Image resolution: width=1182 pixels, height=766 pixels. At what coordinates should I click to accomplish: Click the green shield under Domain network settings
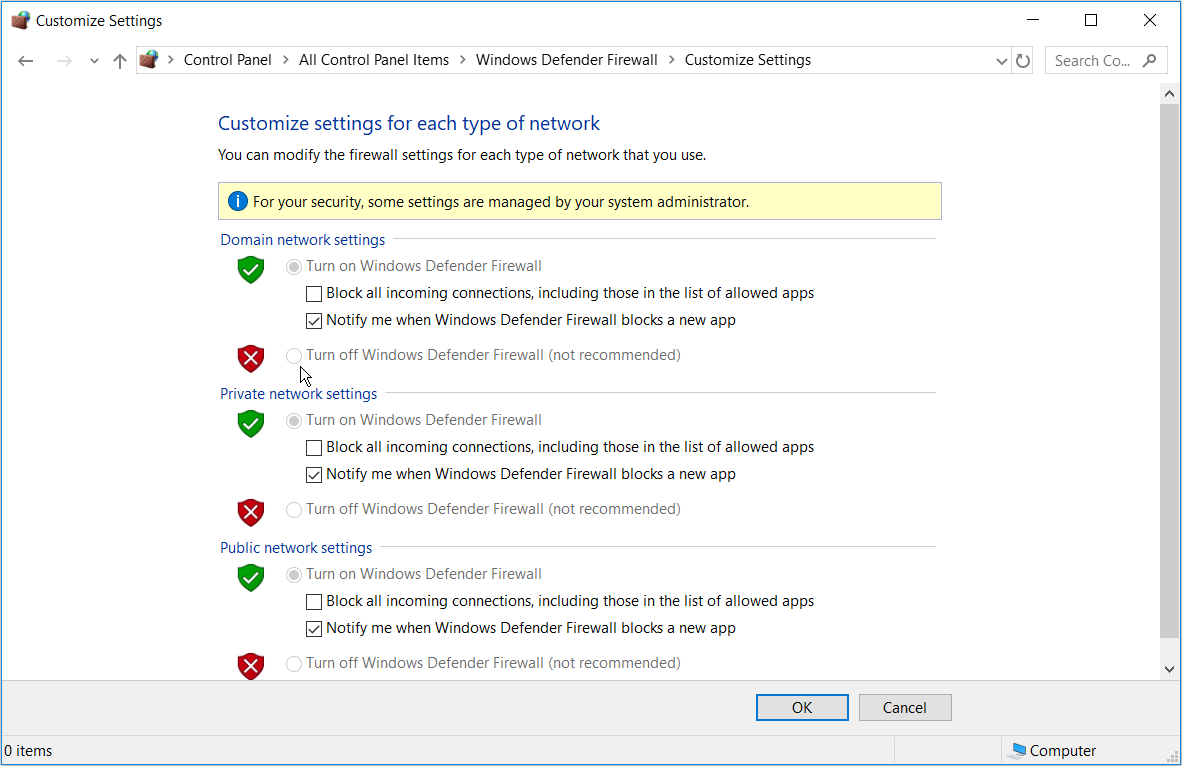[x=250, y=269]
